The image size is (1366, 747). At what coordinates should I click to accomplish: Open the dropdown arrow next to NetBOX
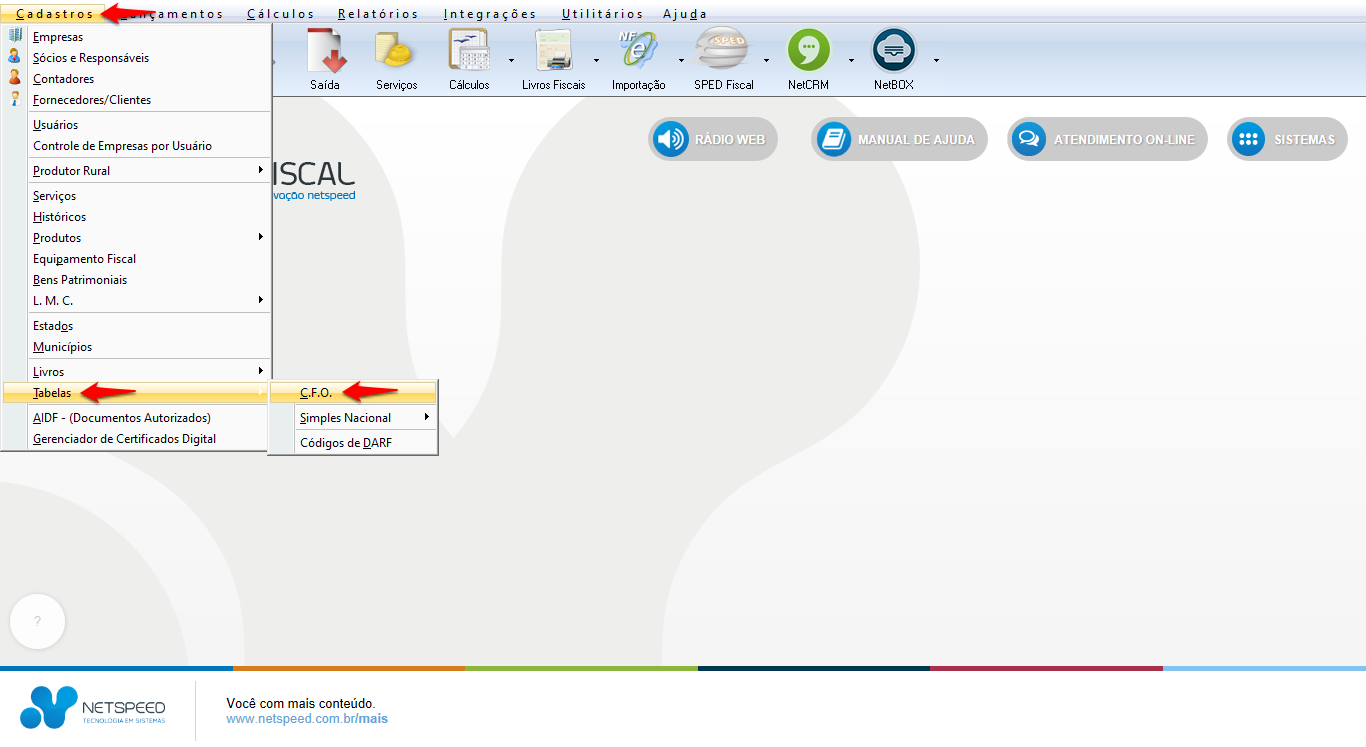click(x=936, y=60)
